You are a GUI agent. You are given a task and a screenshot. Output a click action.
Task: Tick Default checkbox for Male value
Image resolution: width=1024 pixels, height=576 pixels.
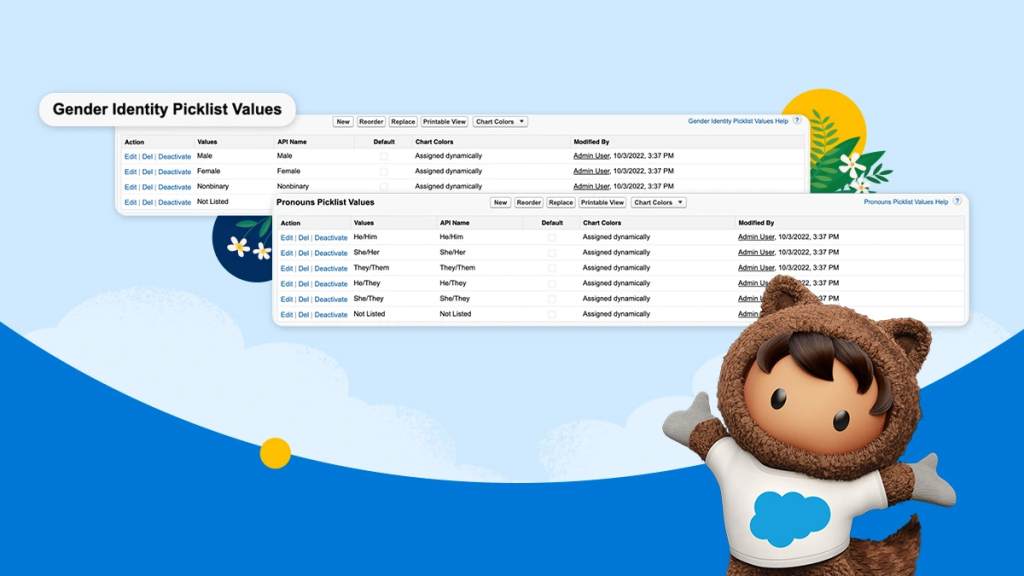tap(383, 156)
